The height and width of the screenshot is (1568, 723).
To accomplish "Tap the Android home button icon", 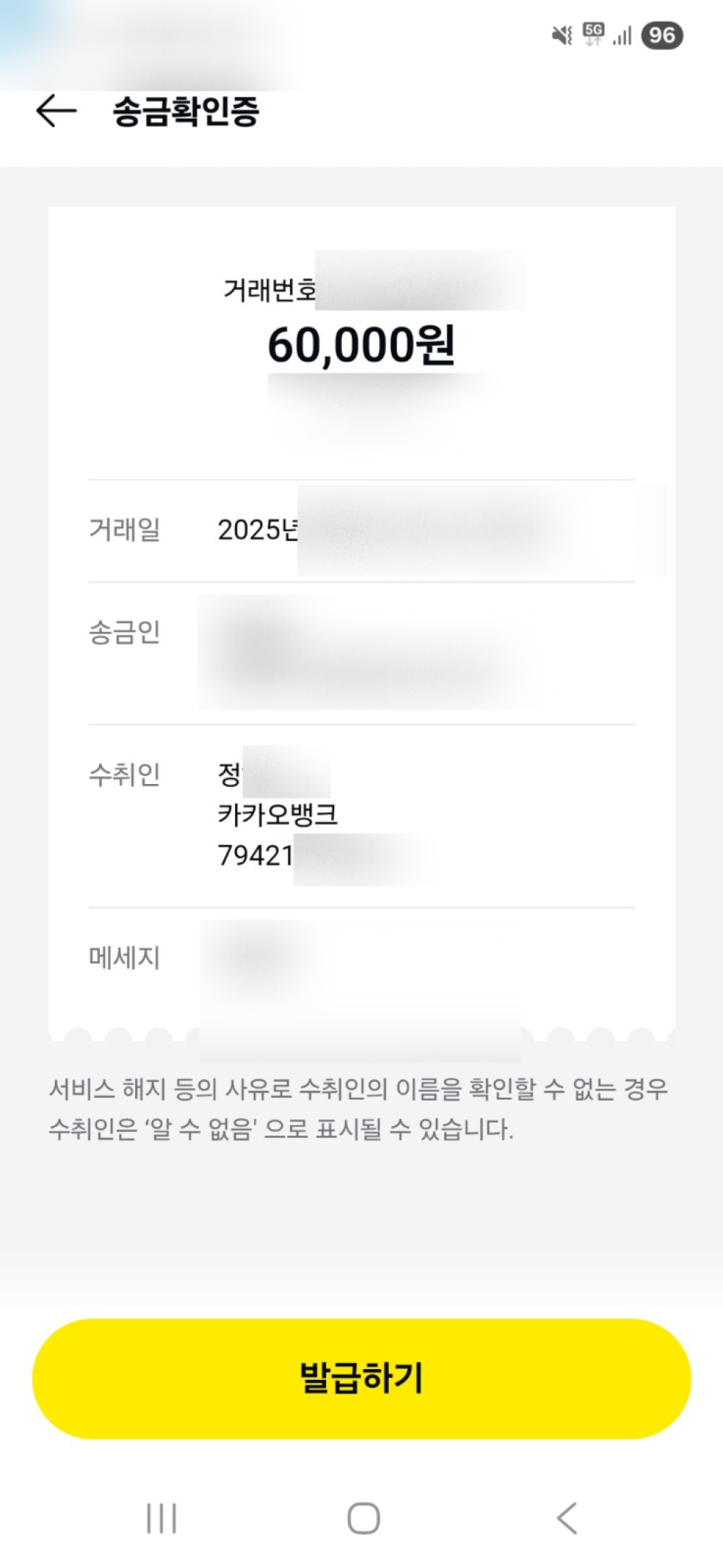I will click(x=363, y=1518).
